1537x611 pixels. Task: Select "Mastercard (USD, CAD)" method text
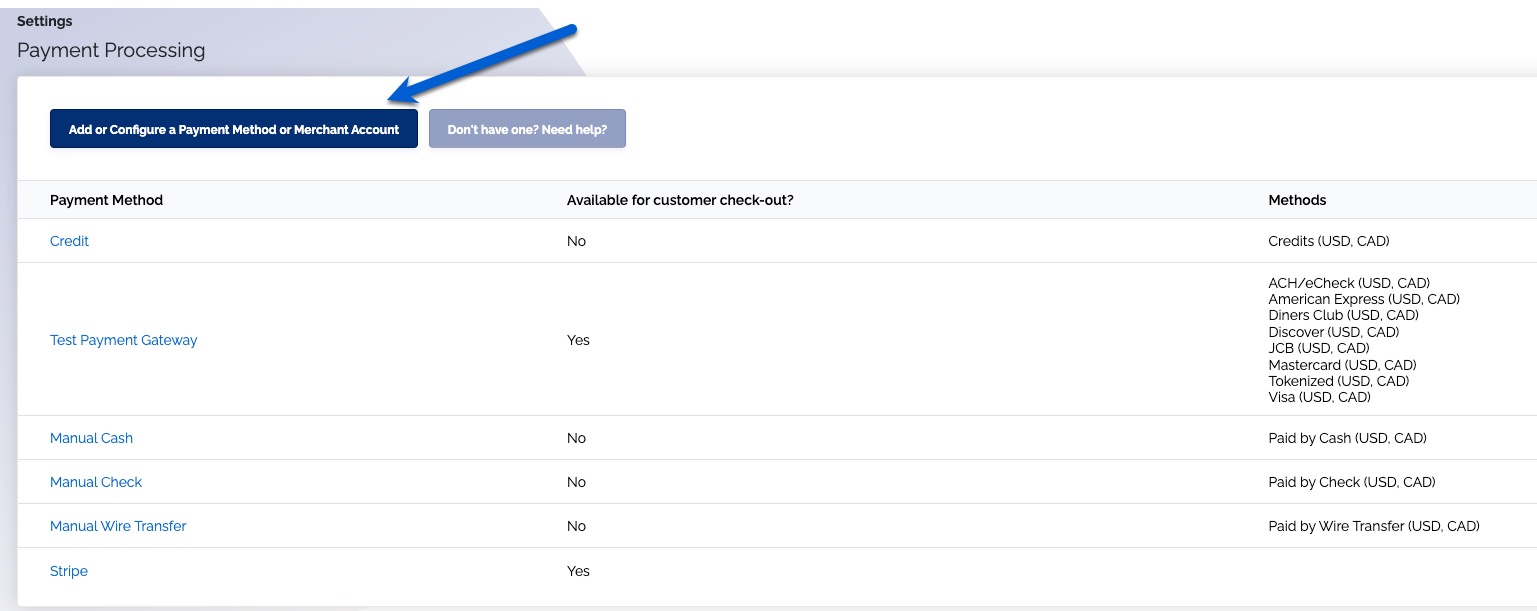[1342, 365]
